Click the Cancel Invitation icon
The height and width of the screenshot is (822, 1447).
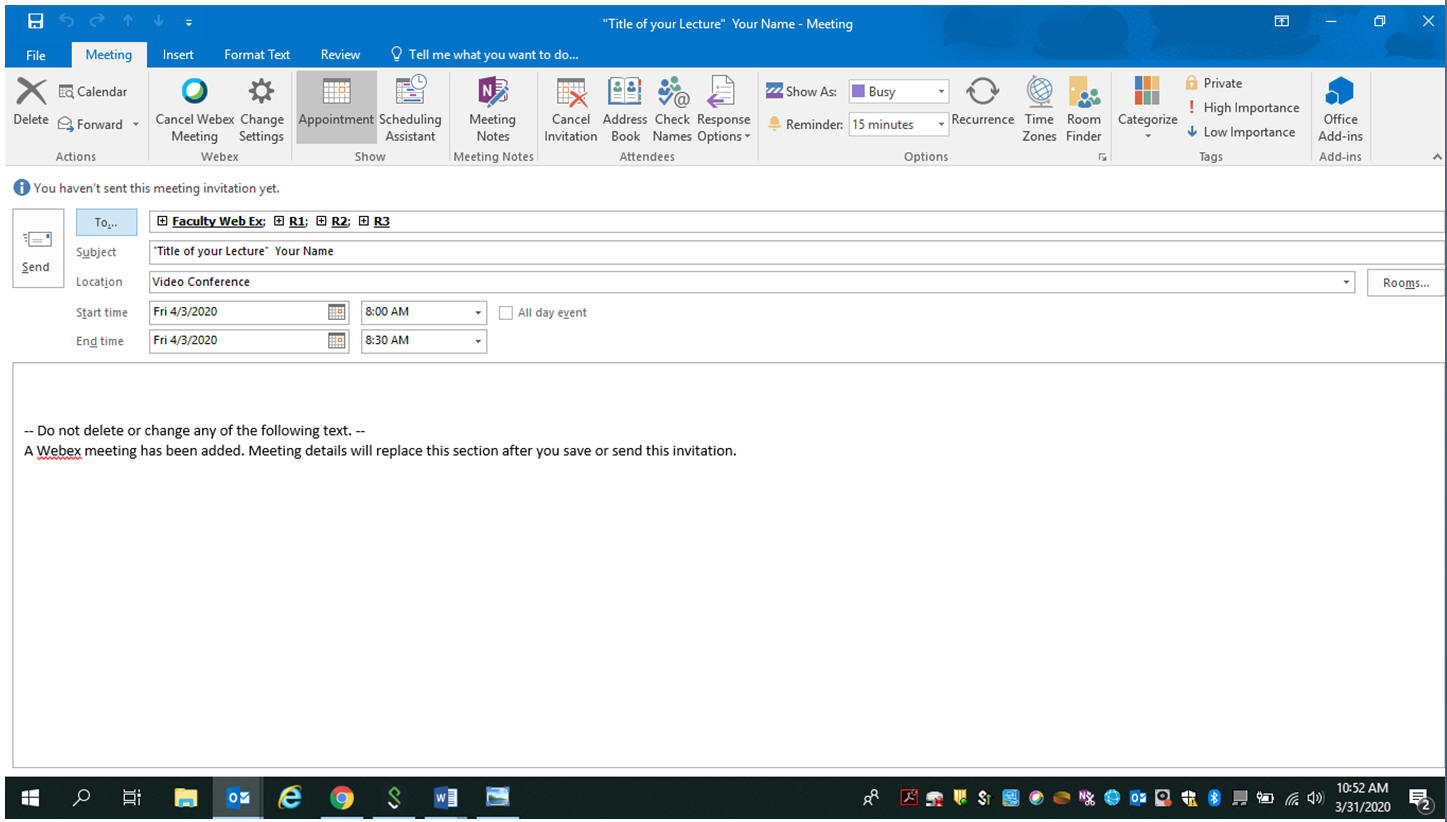coord(571,93)
